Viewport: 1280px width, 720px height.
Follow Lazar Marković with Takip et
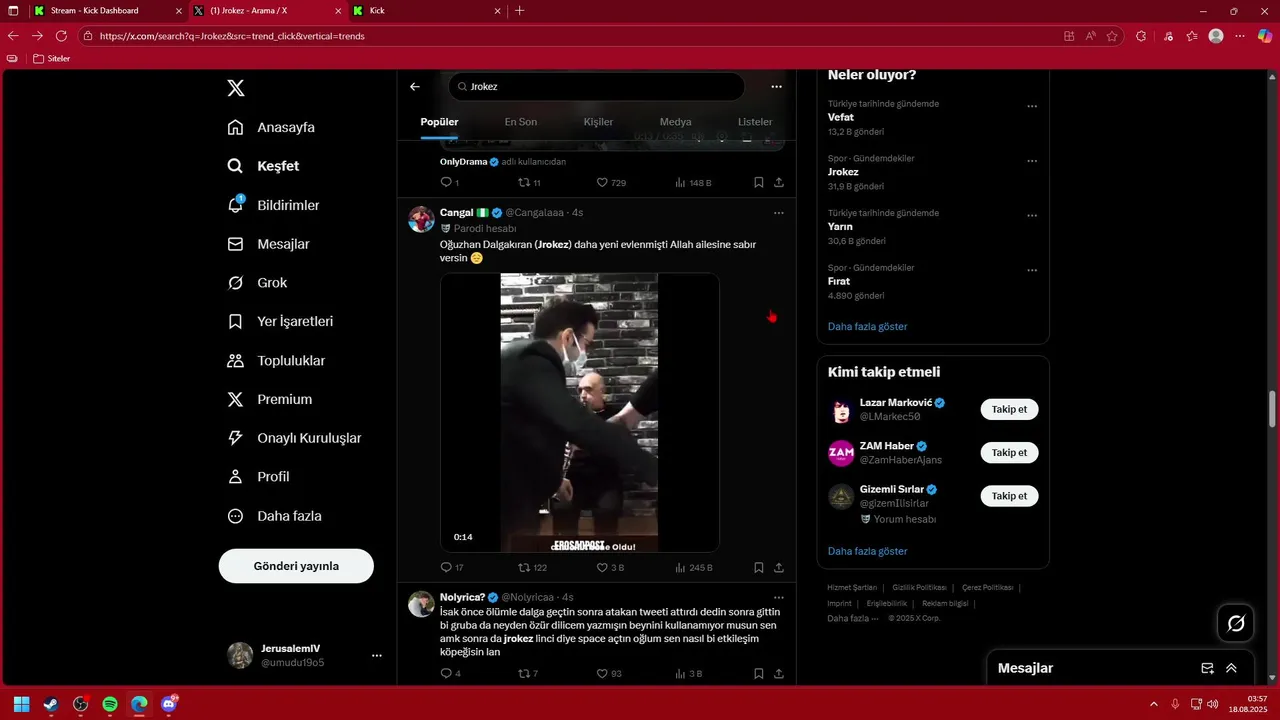(x=1009, y=409)
